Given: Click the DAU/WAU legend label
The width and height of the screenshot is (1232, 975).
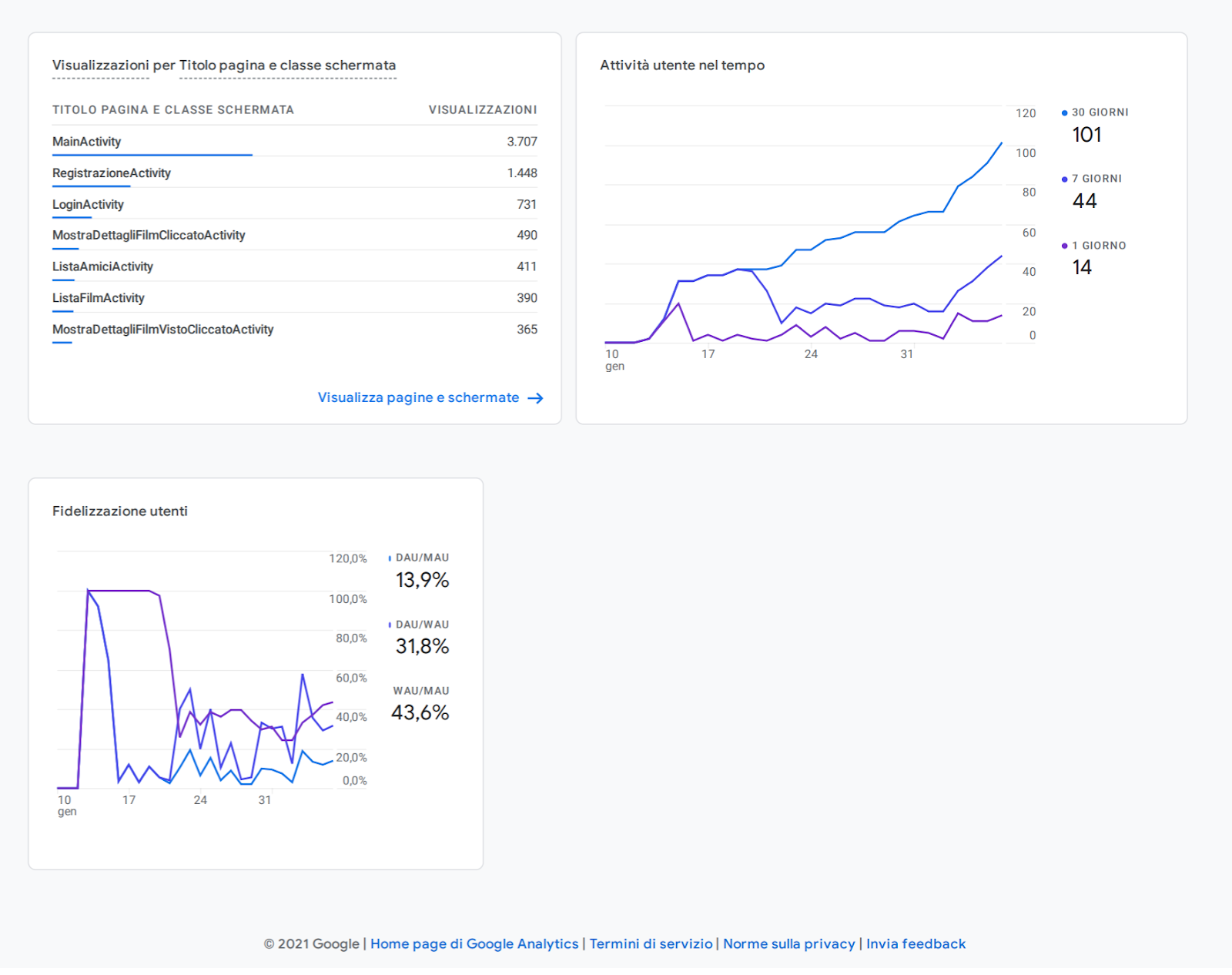Looking at the screenshot, I should [x=422, y=625].
